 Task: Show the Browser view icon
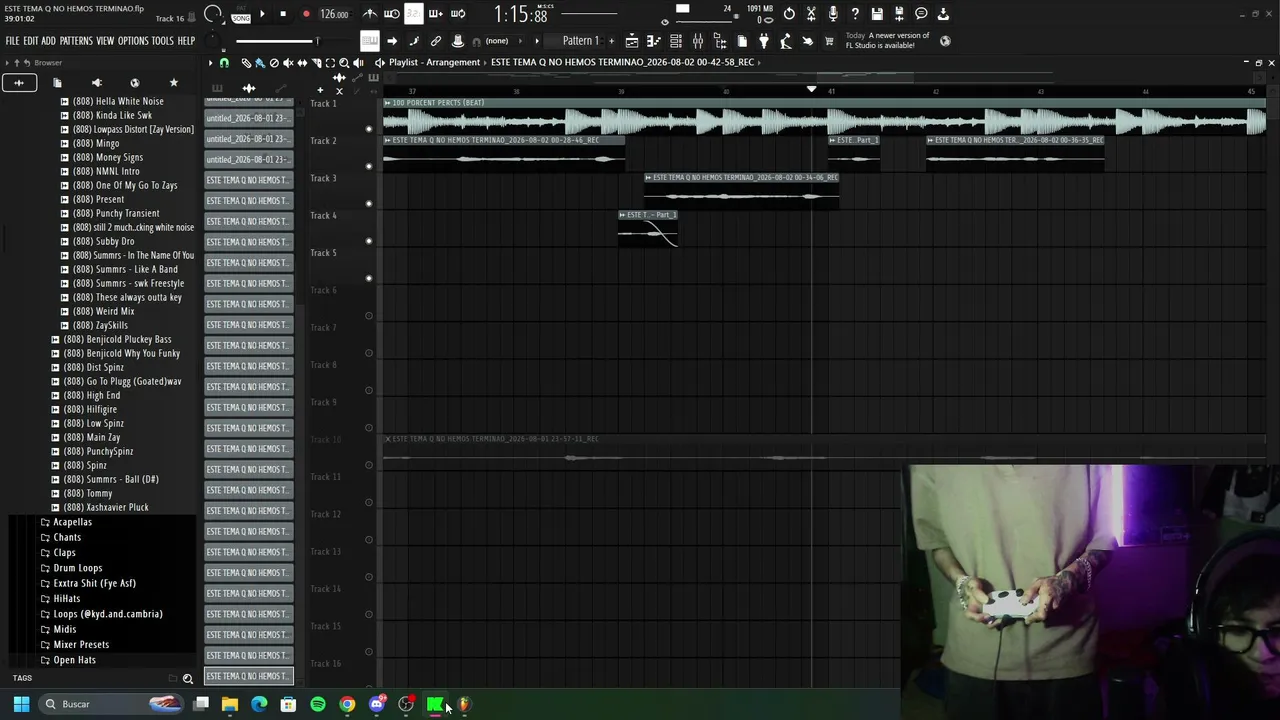point(720,41)
